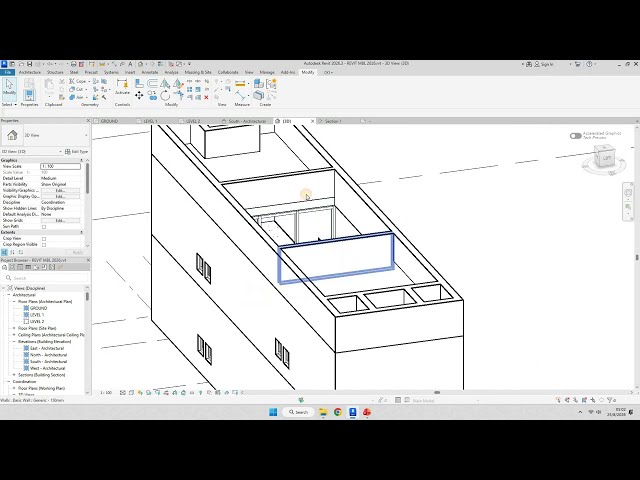Click the Properties panel vertical scrollbar
The width and height of the screenshot is (640, 480).
(x=87, y=179)
